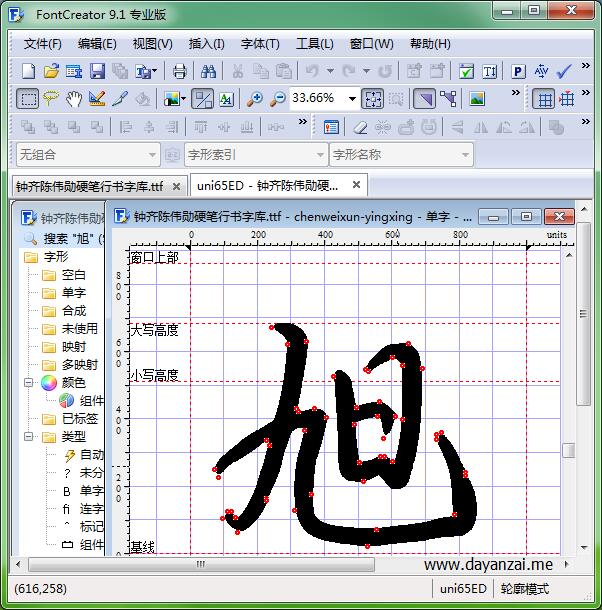Collapse the 类型 tree node
This screenshot has height=610, width=602.
point(28,436)
